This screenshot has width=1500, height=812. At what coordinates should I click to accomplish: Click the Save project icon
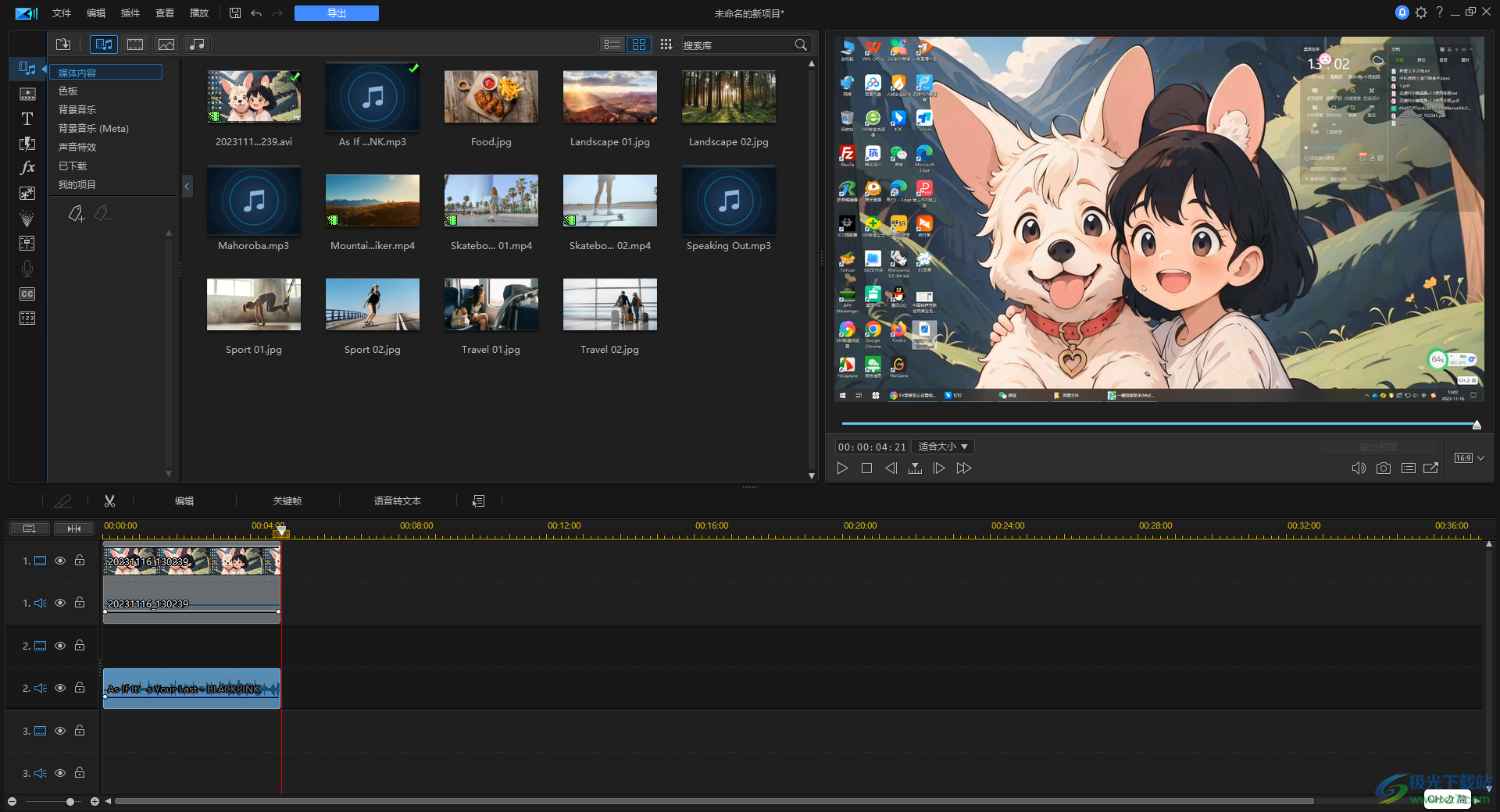click(x=235, y=12)
